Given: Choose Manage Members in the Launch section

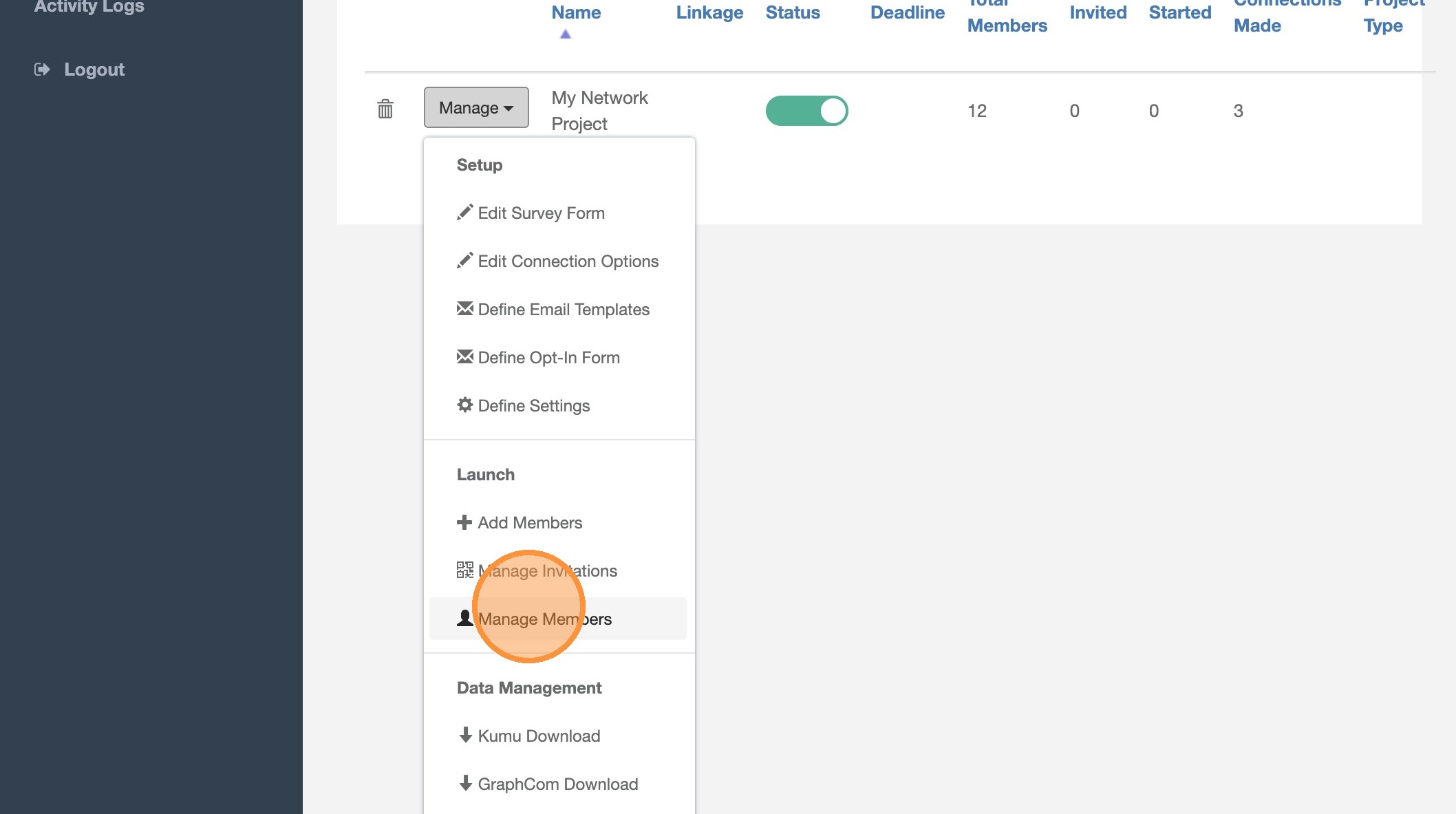Looking at the screenshot, I should click(544, 619).
